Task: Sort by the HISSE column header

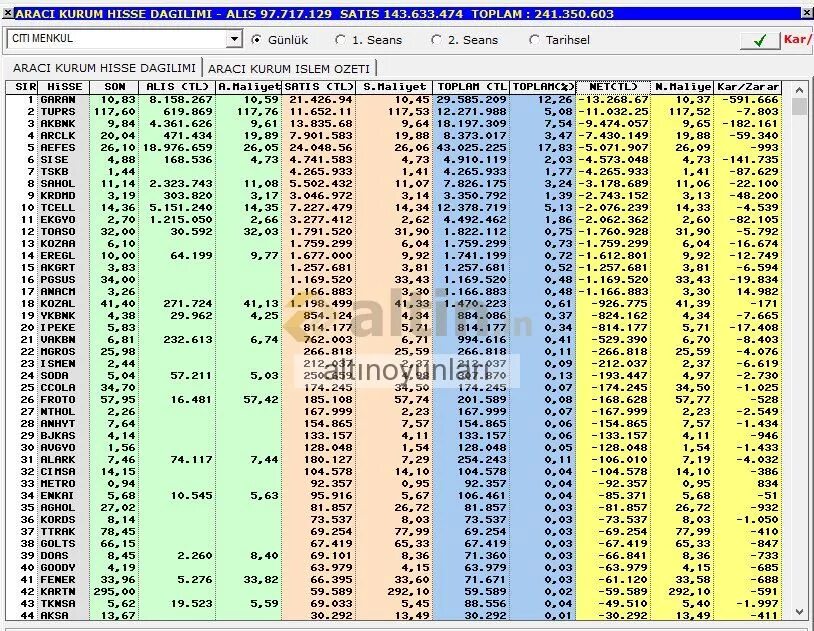Action: 64,87
